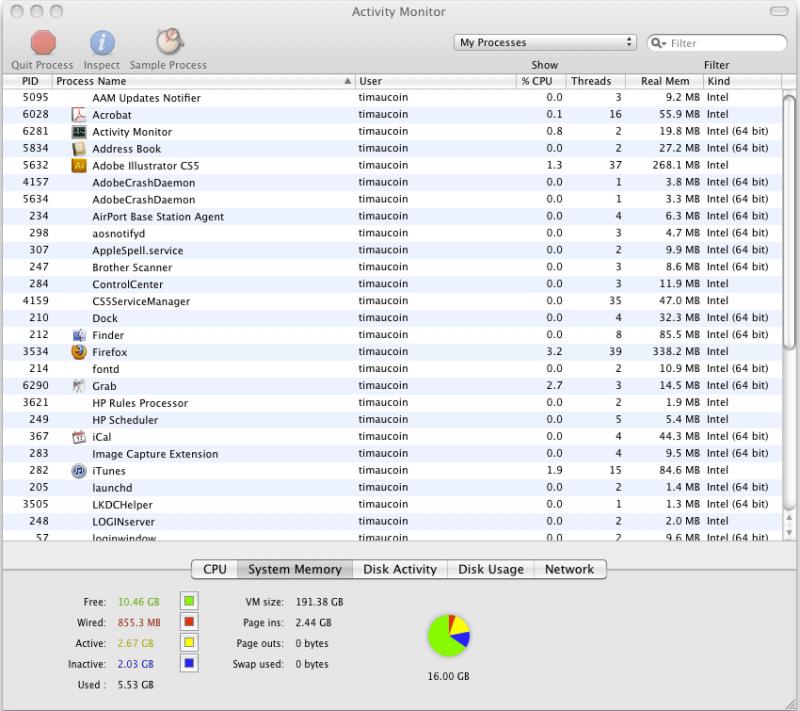Click the 338.2 MB Firefox memory value

[676, 351]
